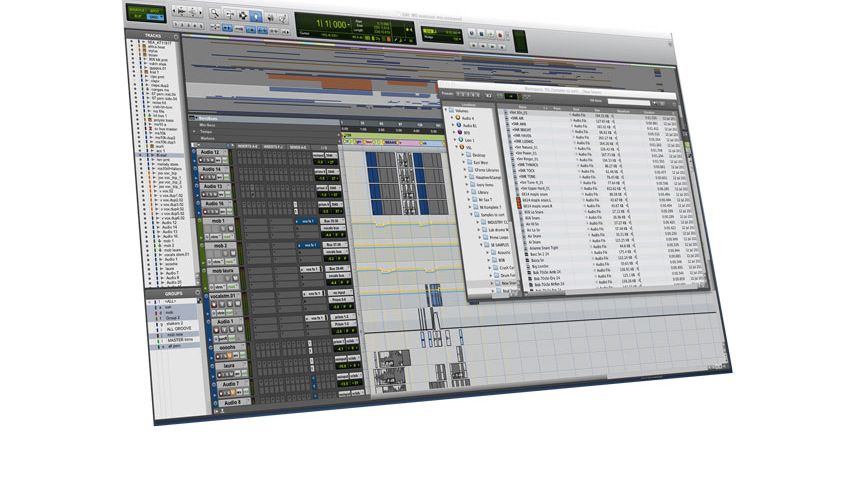Open the Groups list menu button
850x478 pixels.
click(x=197, y=293)
